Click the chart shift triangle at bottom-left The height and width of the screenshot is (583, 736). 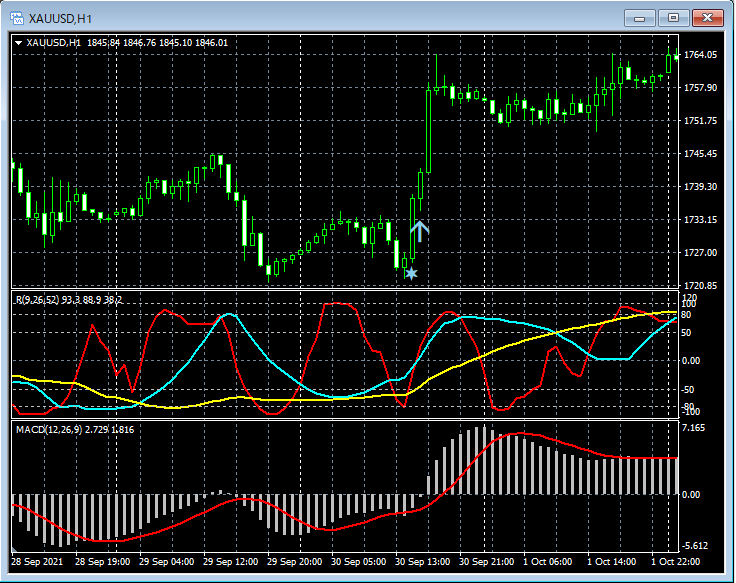tap(15, 552)
